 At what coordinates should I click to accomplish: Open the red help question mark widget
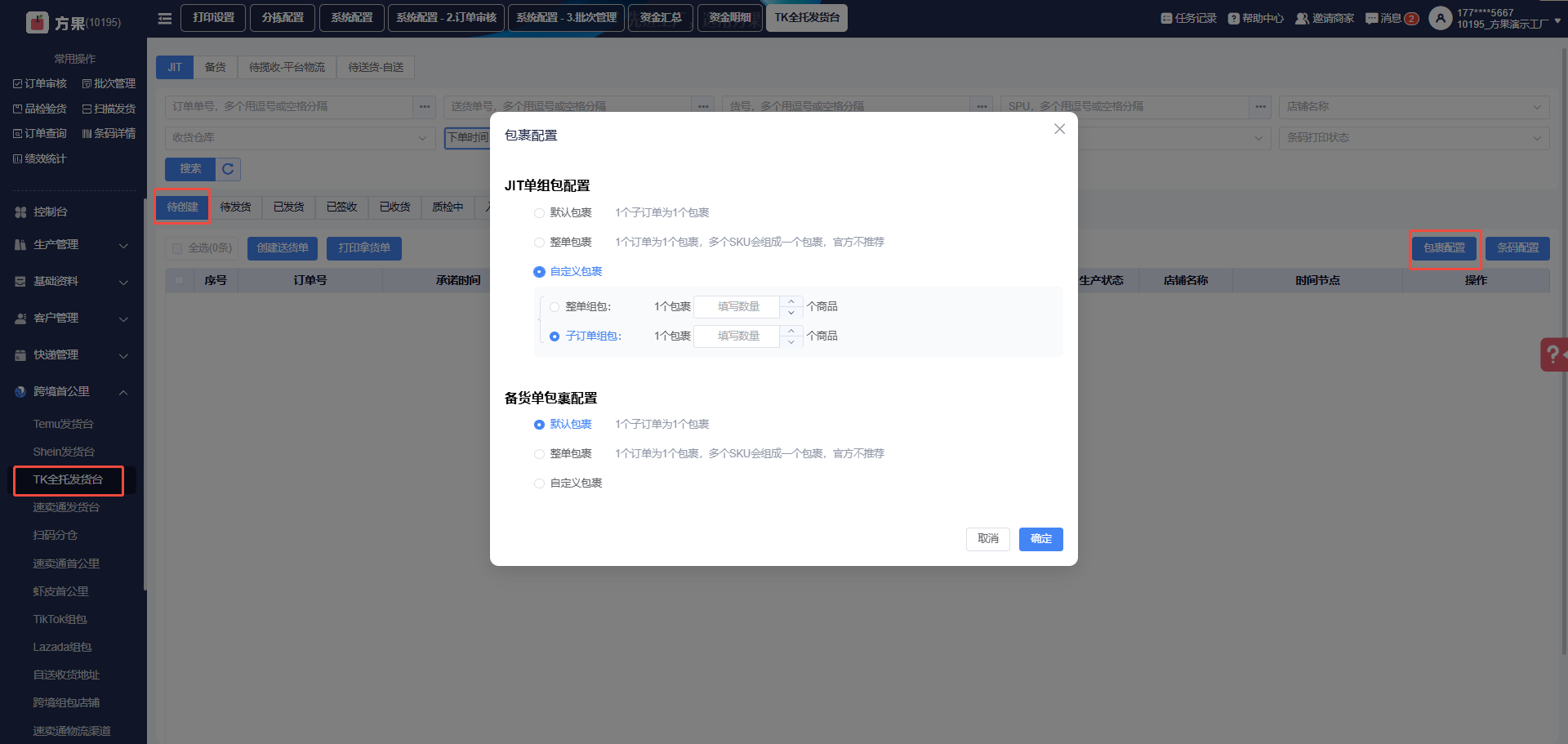coord(1553,354)
